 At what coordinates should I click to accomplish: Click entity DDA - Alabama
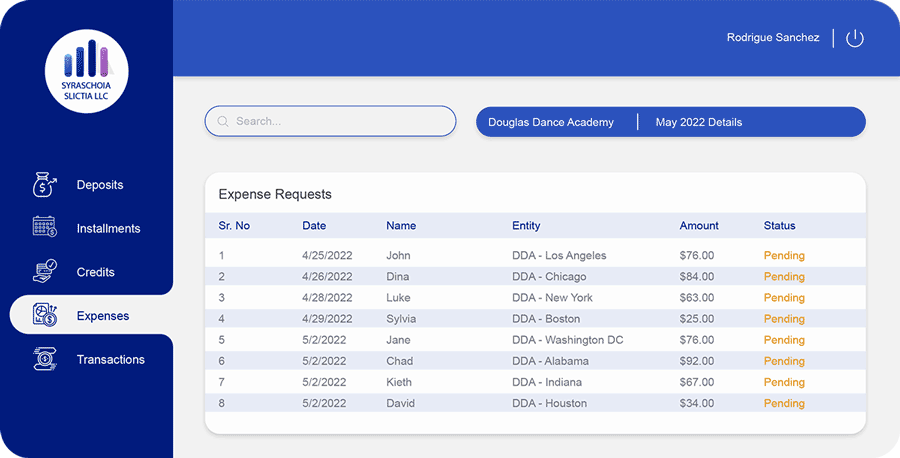pyautogui.click(x=550, y=361)
